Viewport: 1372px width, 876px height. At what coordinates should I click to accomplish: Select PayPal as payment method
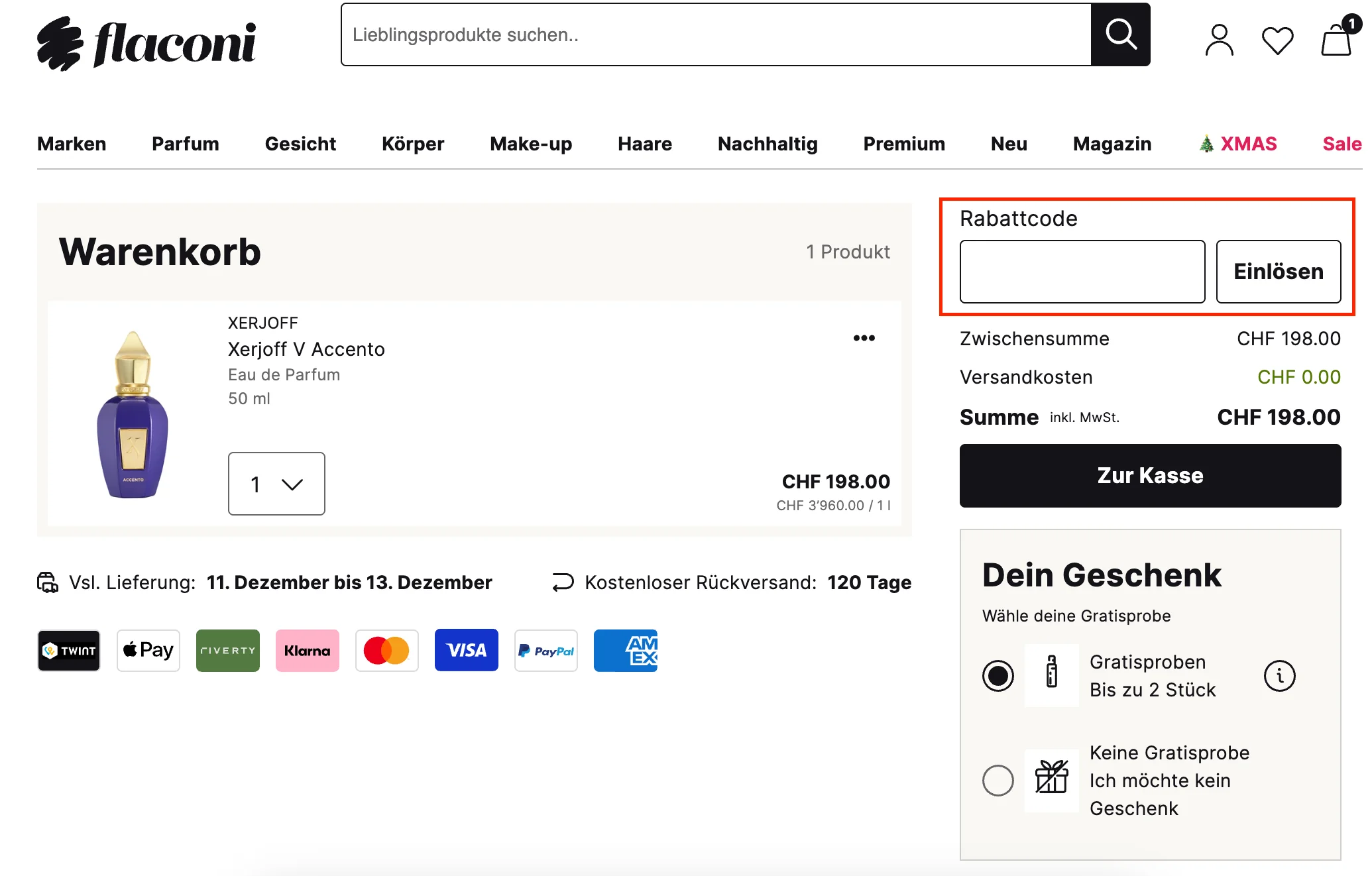pos(545,650)
